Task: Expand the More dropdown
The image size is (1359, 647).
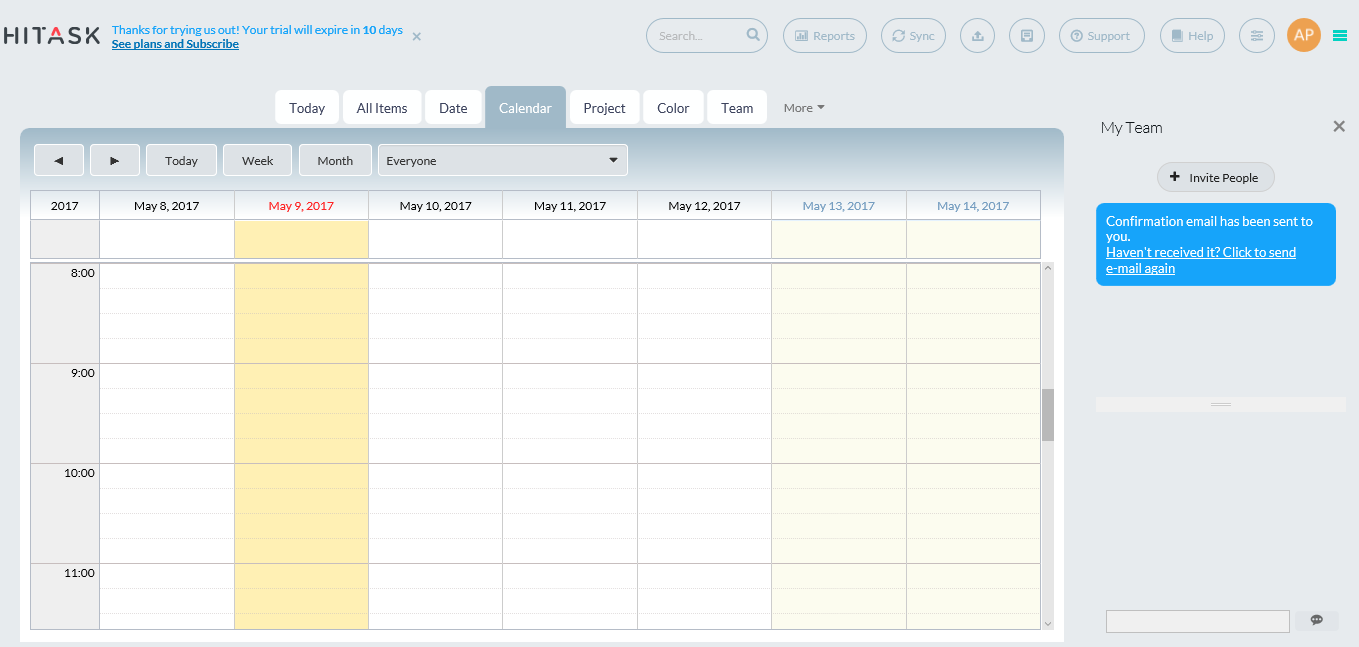Action: 804,108
